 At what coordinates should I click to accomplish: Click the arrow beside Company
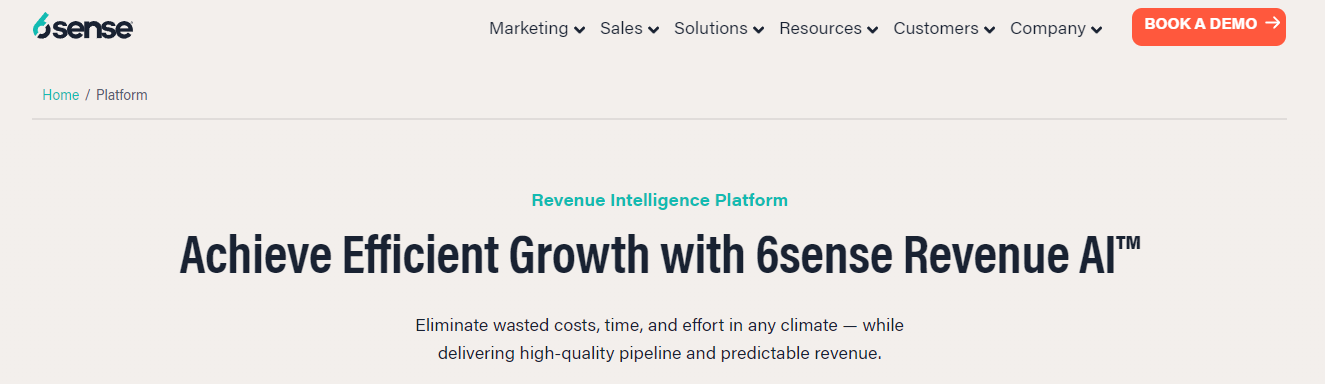1096,30
